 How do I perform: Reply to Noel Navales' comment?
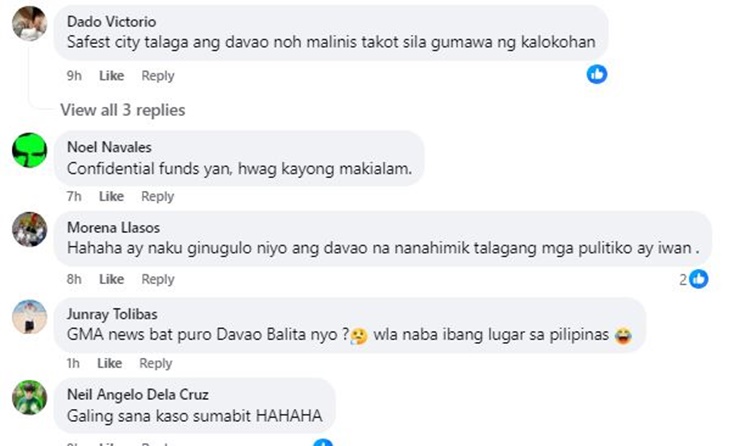coord(158,196)
